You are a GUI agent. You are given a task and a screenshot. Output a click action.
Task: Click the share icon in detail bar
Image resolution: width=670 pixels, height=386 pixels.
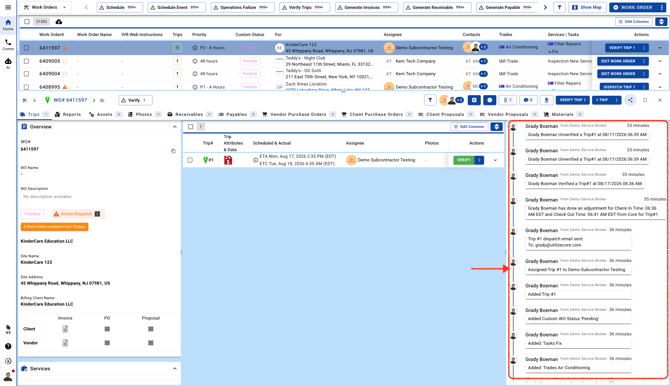[x=630, y=100]
